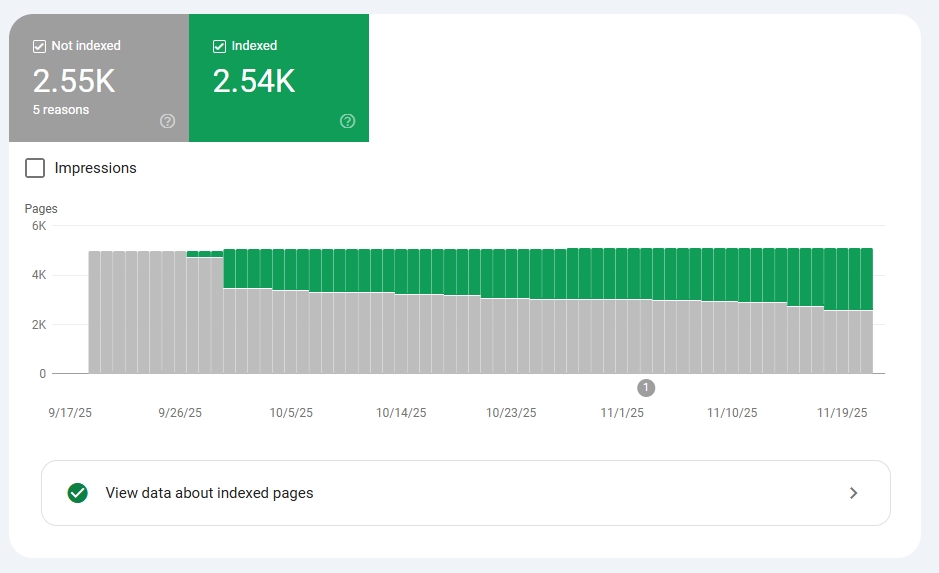This screenshot has height=573, width=939.
Task: Click the 11/19/25 date axis label
Action: pos(842,413)
